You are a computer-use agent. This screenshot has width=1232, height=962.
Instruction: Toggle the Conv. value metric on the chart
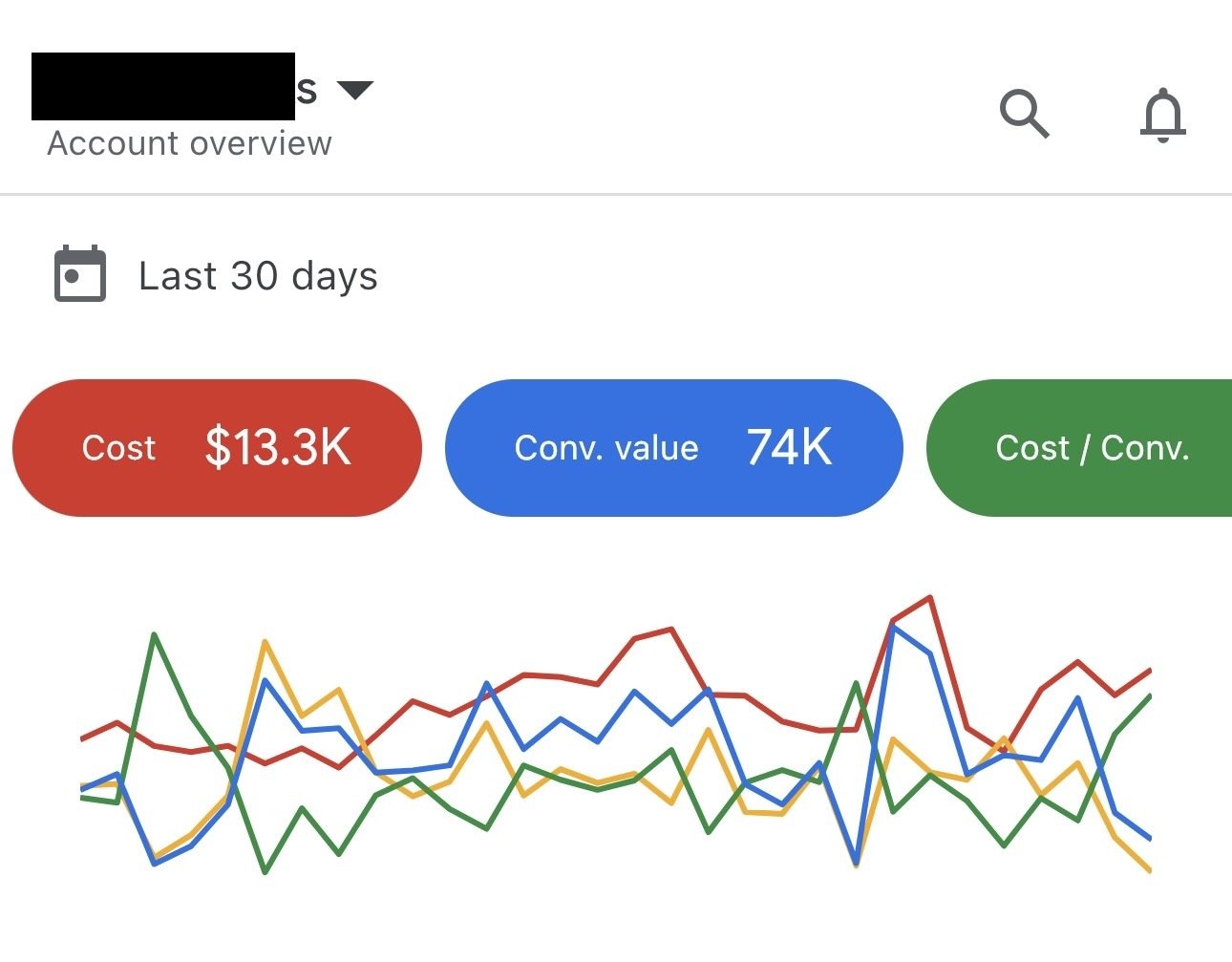tap(673, 447)
